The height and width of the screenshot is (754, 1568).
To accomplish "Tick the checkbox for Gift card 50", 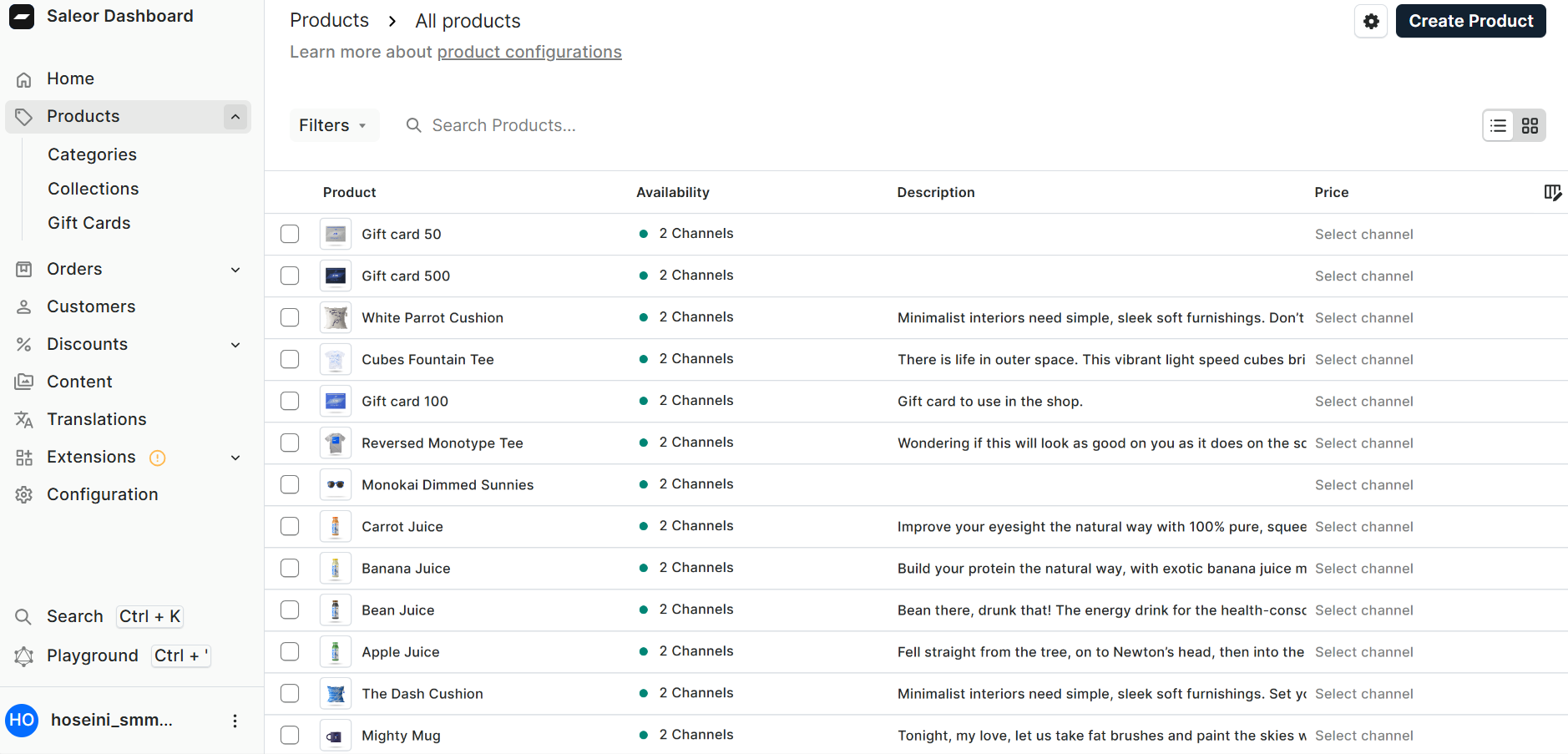I will [x=290, y=234].
